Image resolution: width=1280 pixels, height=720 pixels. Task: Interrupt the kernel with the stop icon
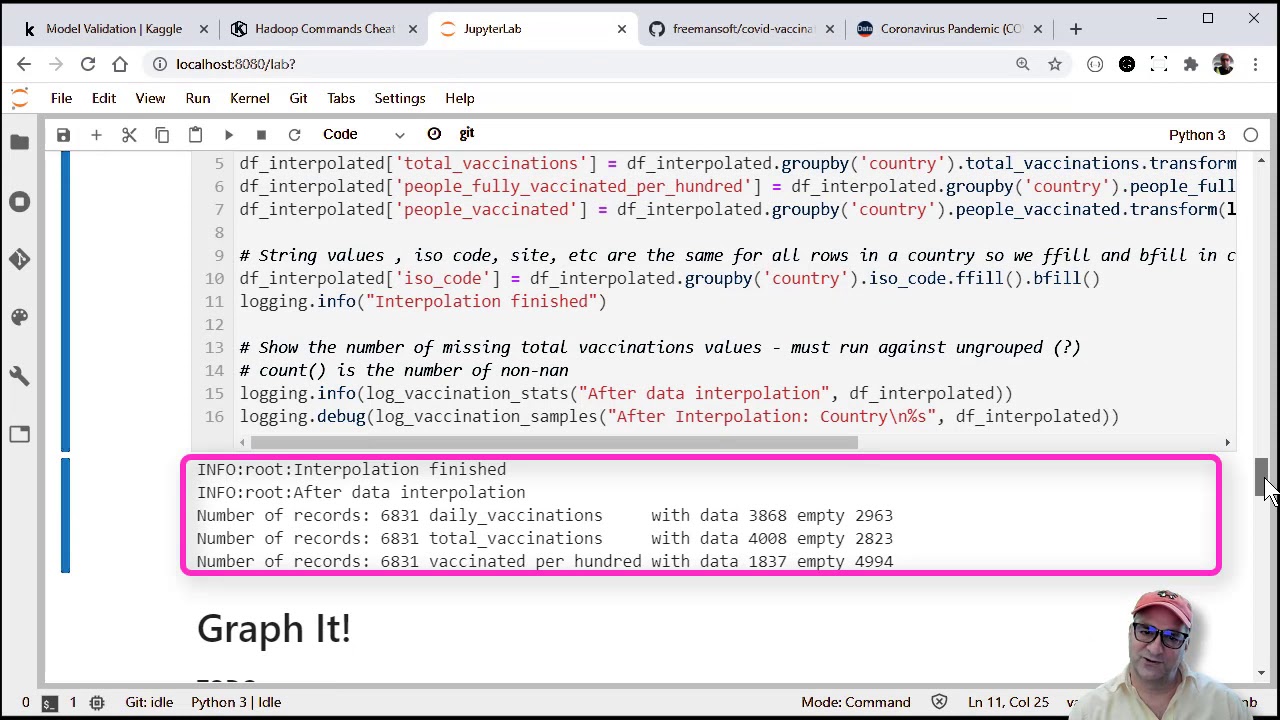pos(261,135)
